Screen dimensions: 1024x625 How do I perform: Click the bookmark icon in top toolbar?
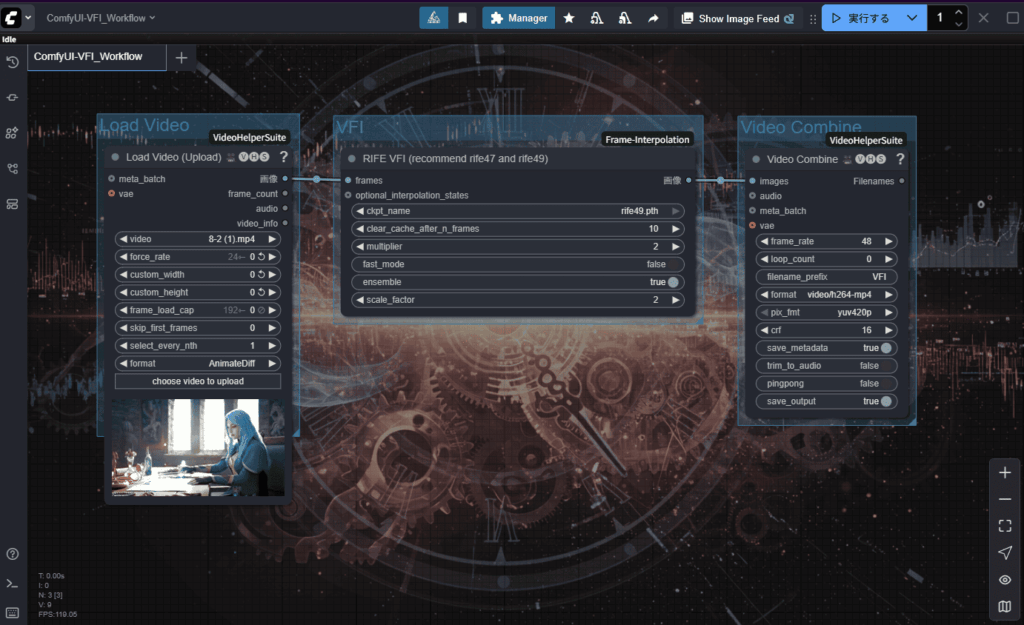click(x=462, y=18)
